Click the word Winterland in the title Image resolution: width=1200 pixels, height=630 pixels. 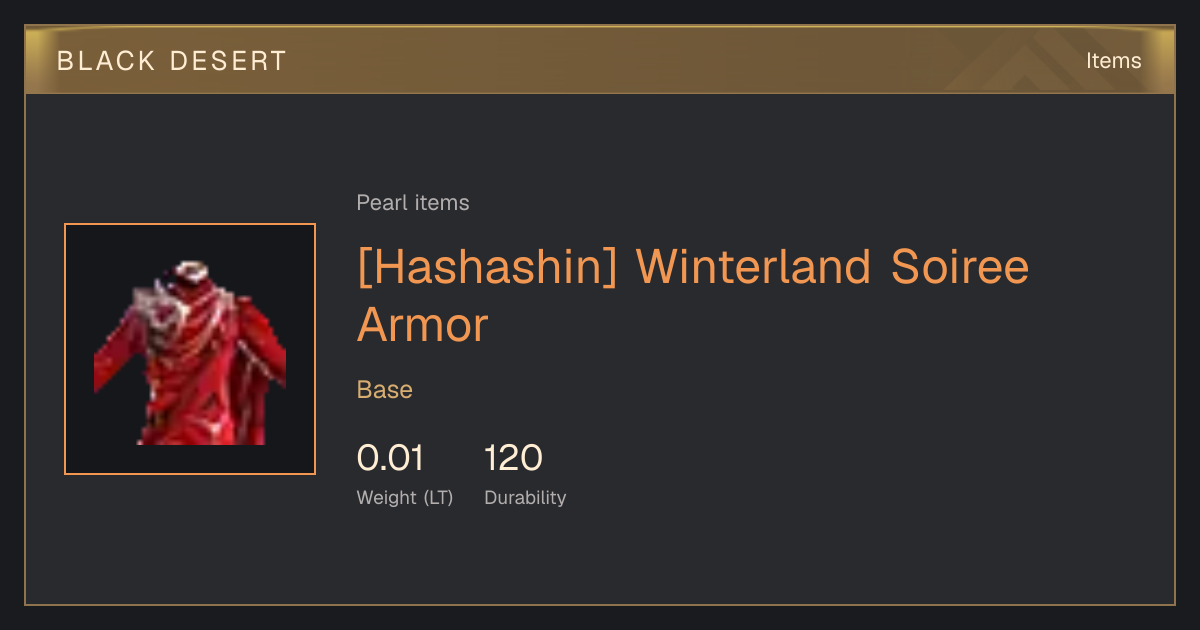754,268
